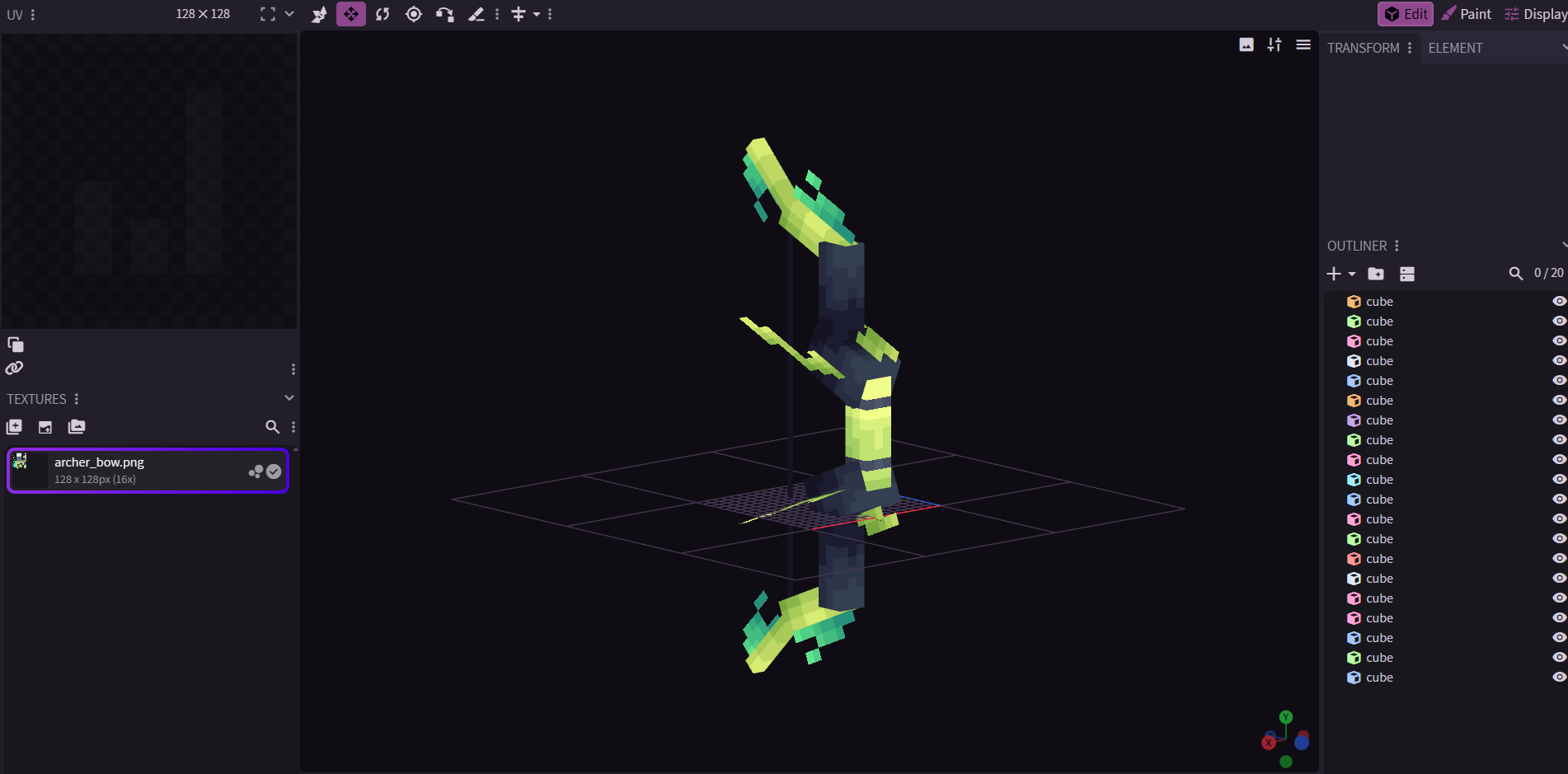Viewport: 1568px width, 774px height.
Task: Open the TEXTURES panel three-dot menu
Action: tap(77, 399)
